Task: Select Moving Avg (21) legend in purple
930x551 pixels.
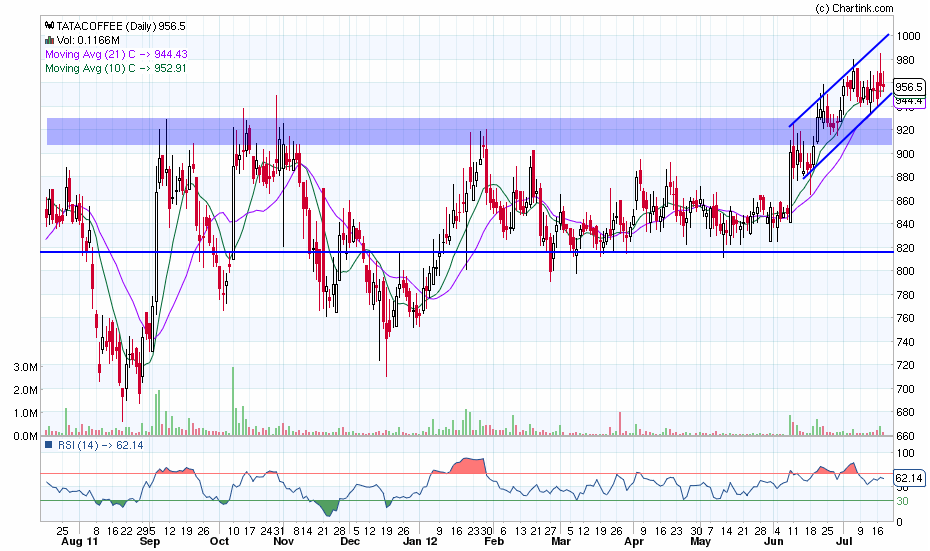Action: point(116,55)
